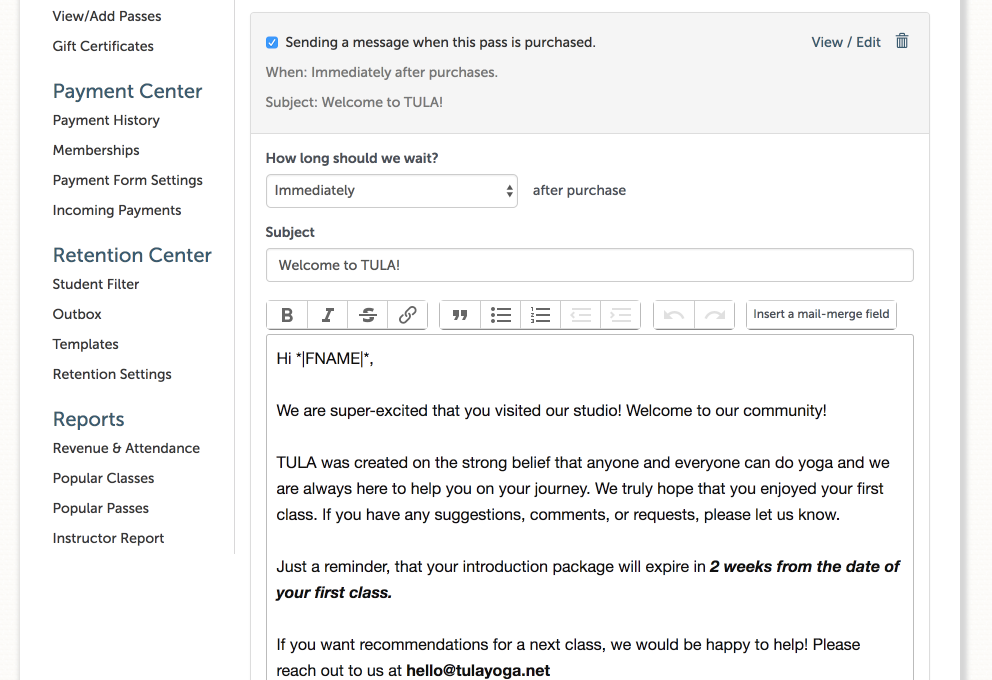Click the Reports heading
This screenshot has height=680, width=992.
coord(89,419)
